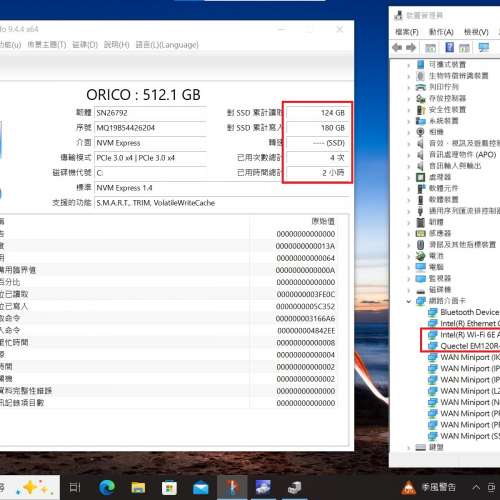
Task: Expand 電池 node
Action: coord(409,256)
